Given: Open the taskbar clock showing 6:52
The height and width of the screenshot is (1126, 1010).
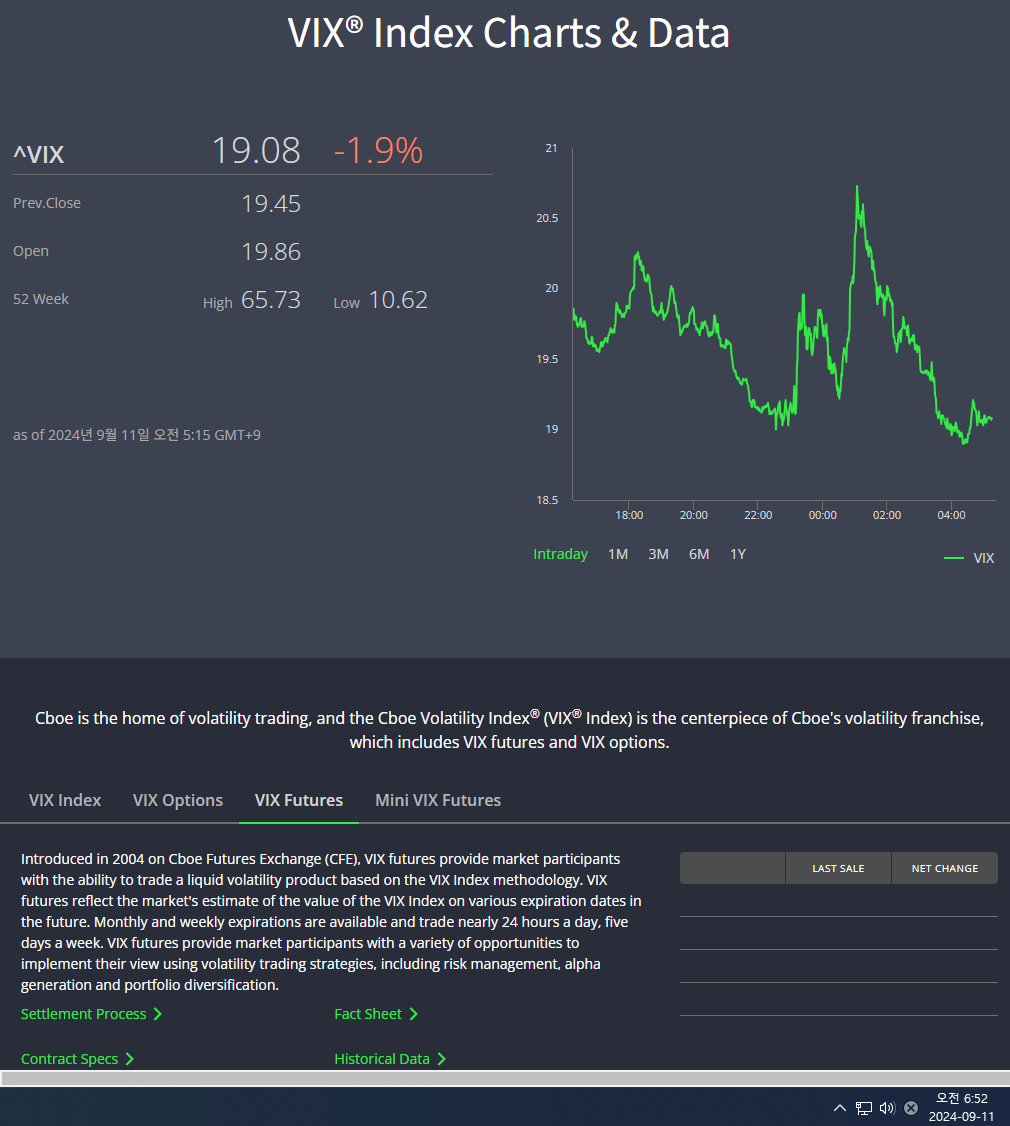Looking at the screenshot, I should 961,1107.
